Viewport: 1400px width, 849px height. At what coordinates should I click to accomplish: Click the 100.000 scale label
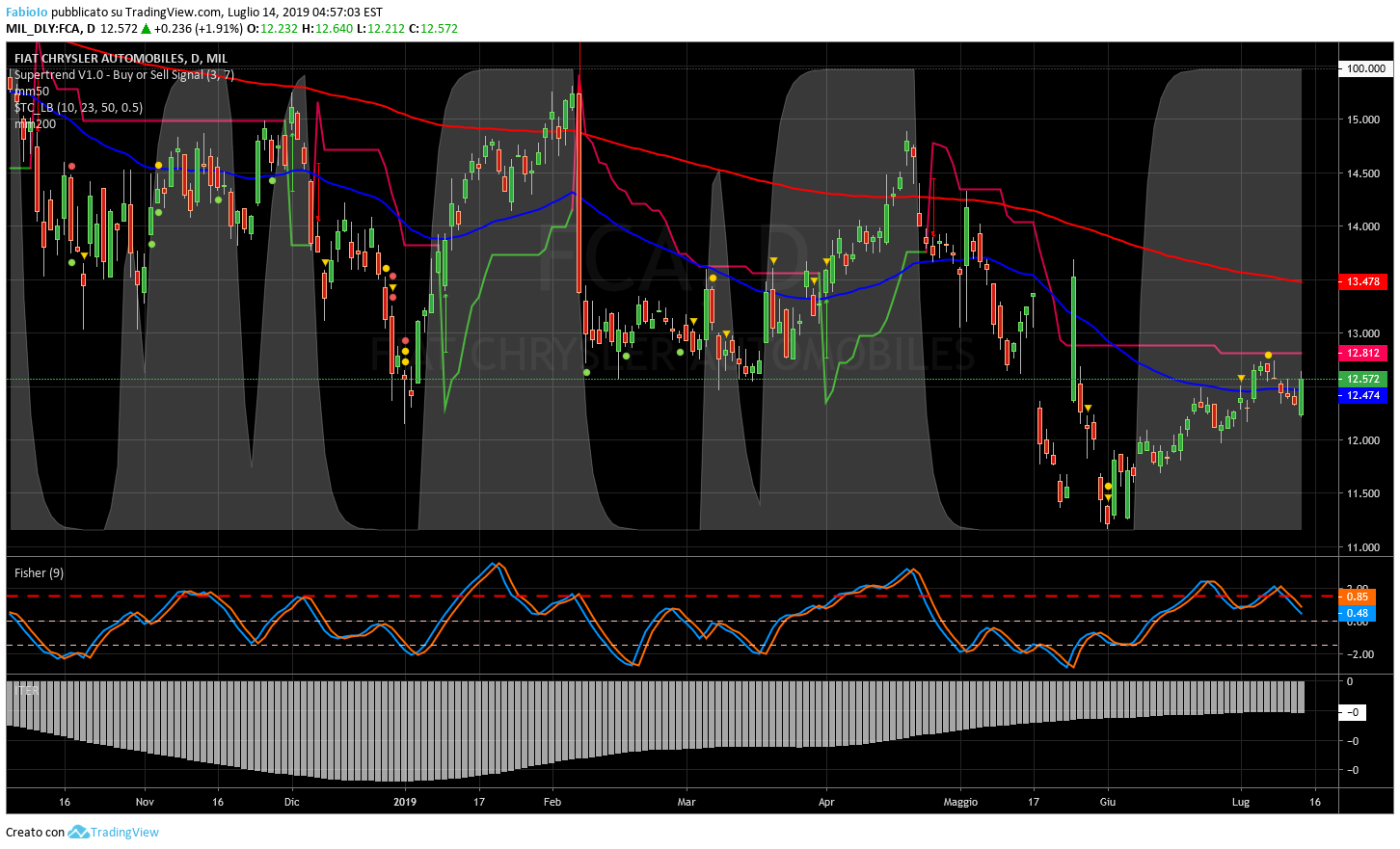(1365, 68)
